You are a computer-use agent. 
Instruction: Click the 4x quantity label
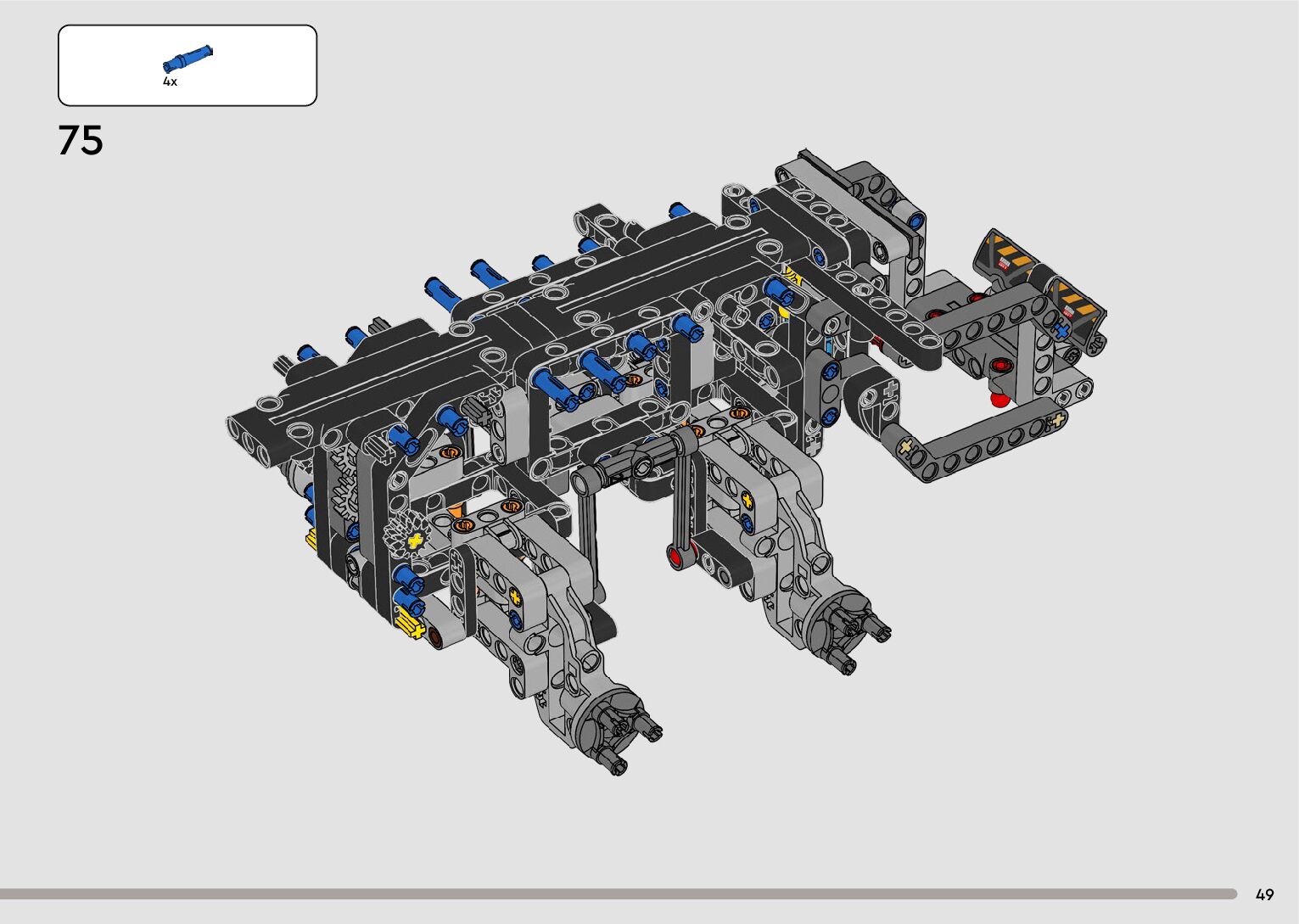coord(170,82)
